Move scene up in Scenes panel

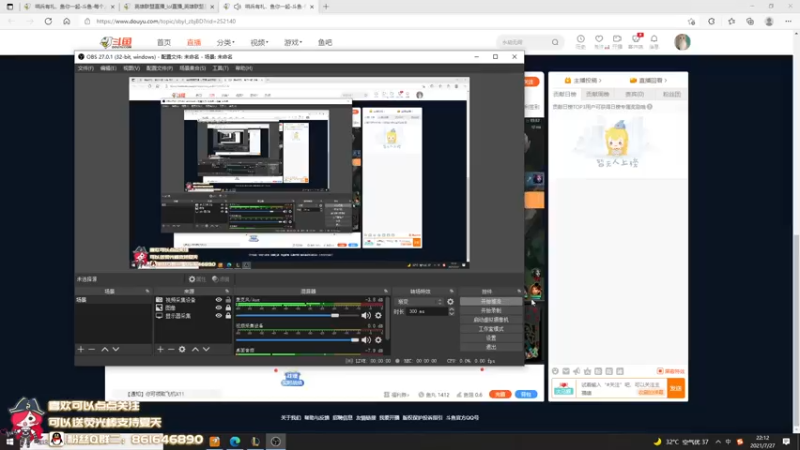[105, 349]
